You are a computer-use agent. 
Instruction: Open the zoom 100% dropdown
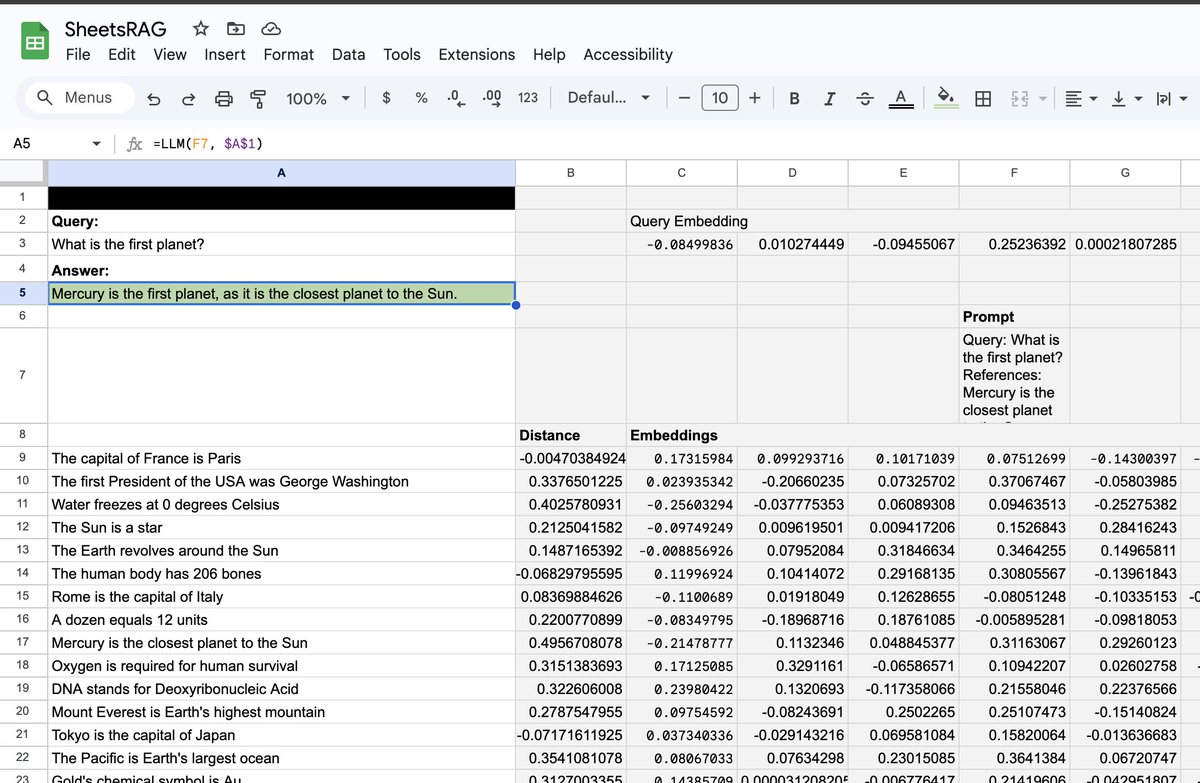coord(318,98)
